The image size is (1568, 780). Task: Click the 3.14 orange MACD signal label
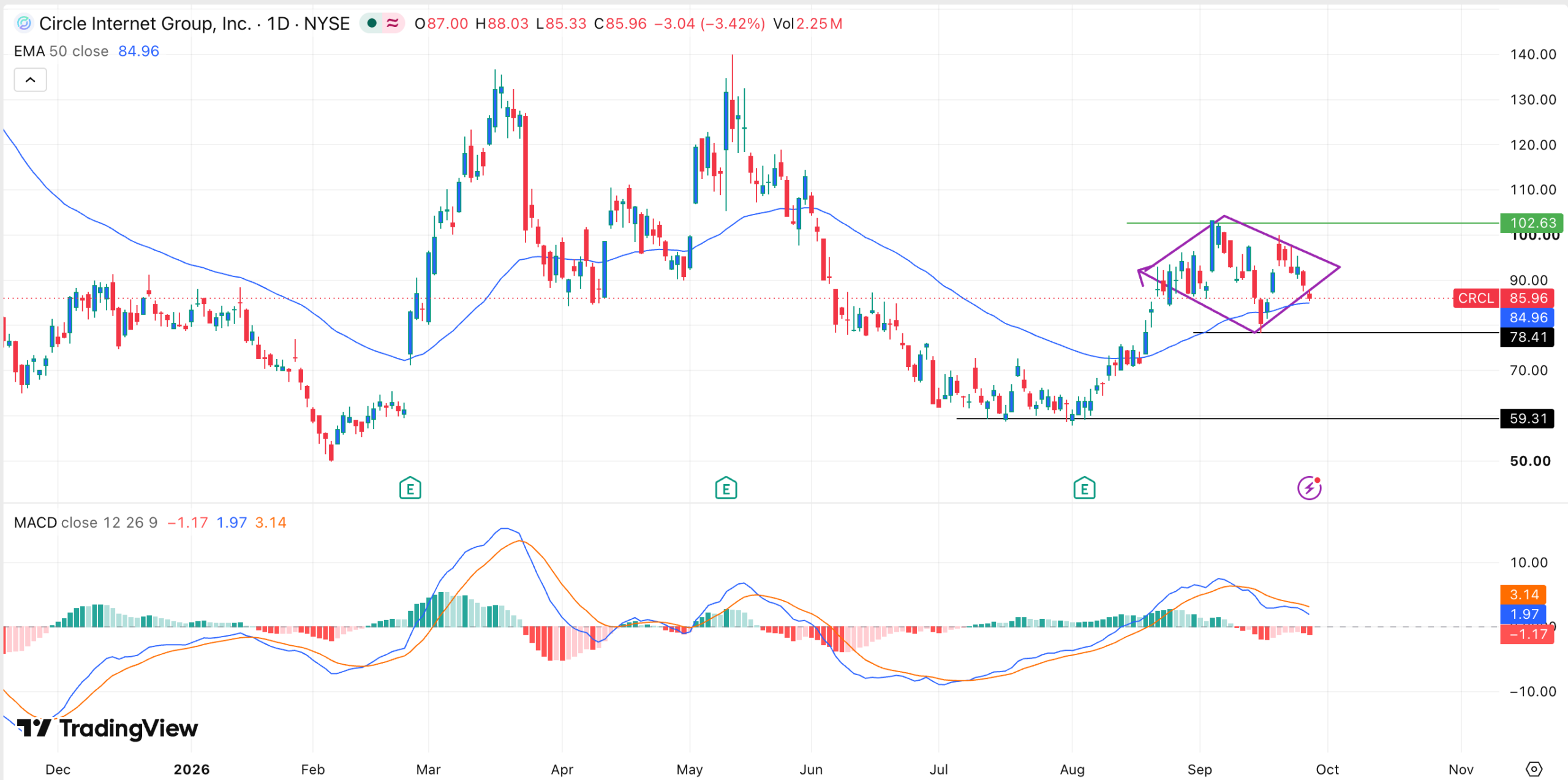[x=1523, y=594]
